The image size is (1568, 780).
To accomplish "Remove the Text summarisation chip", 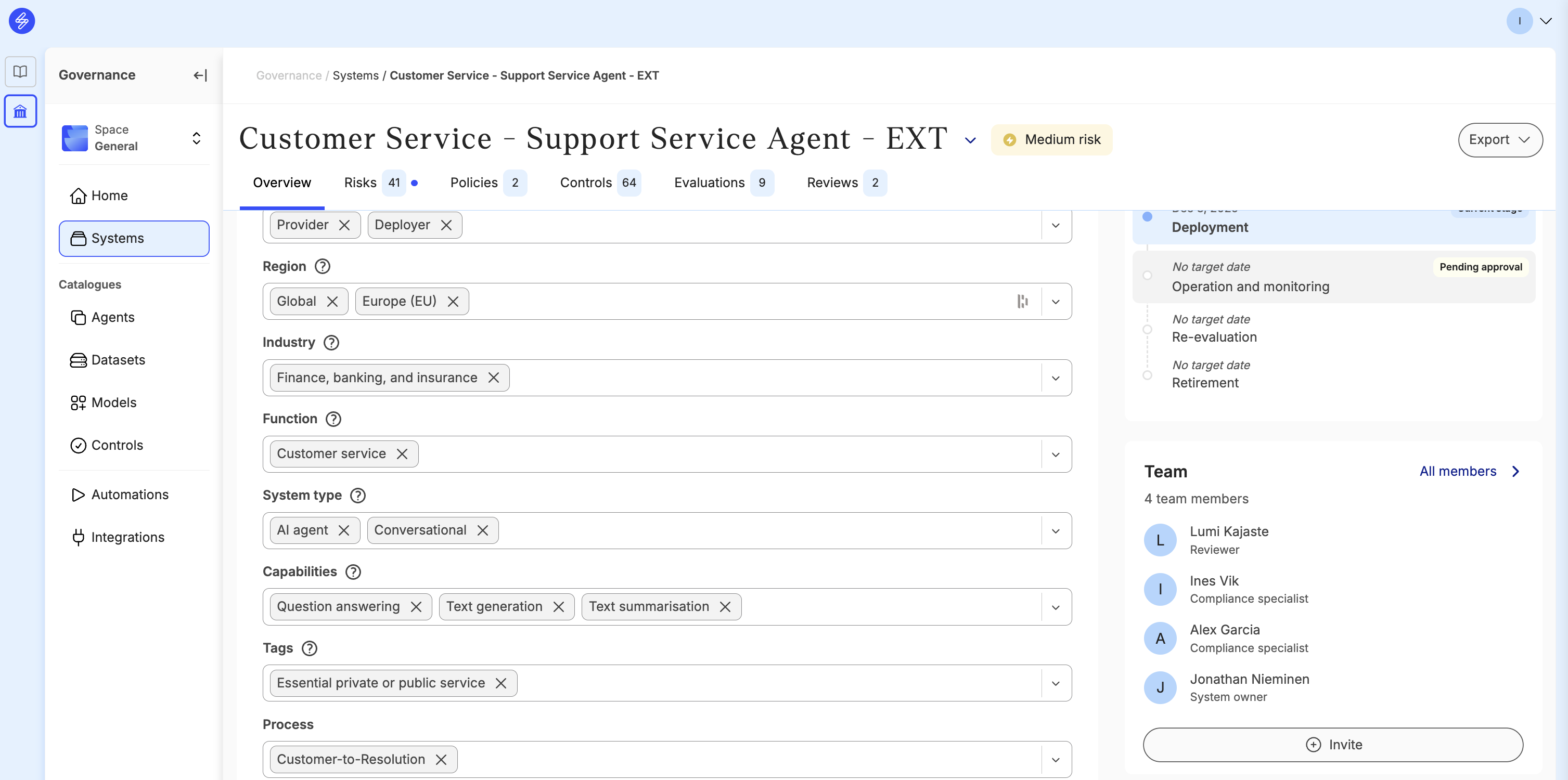I will (x=725, y=607).
